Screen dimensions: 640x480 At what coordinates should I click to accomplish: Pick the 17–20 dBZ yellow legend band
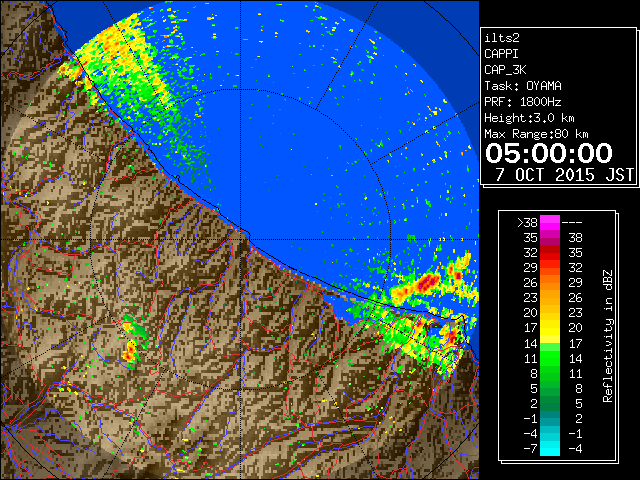click(550, 328)
